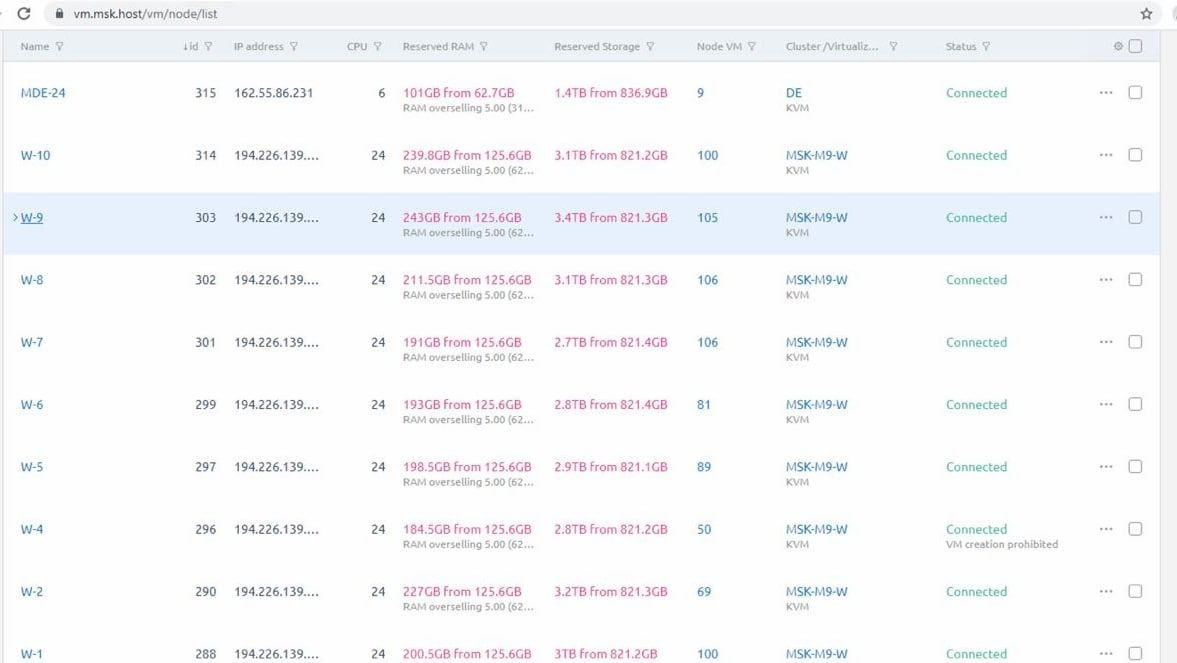Click filter icon beside IP address header
The image size is (1177, 663).
tap(294, 47)
